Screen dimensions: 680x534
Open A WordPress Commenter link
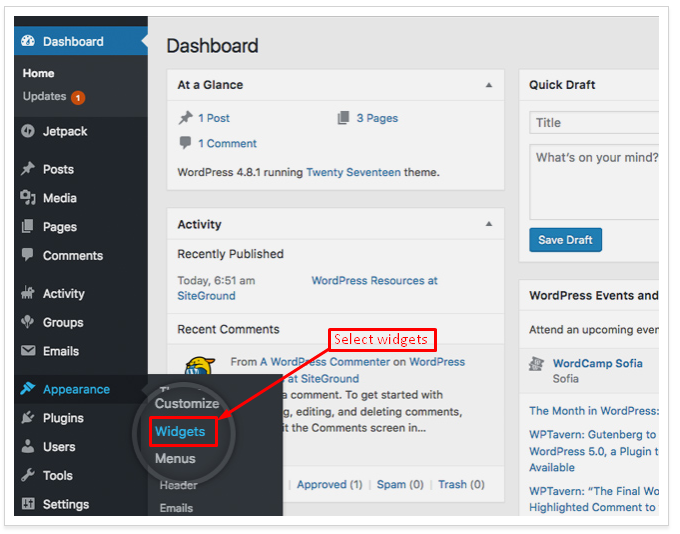point(325,362)
